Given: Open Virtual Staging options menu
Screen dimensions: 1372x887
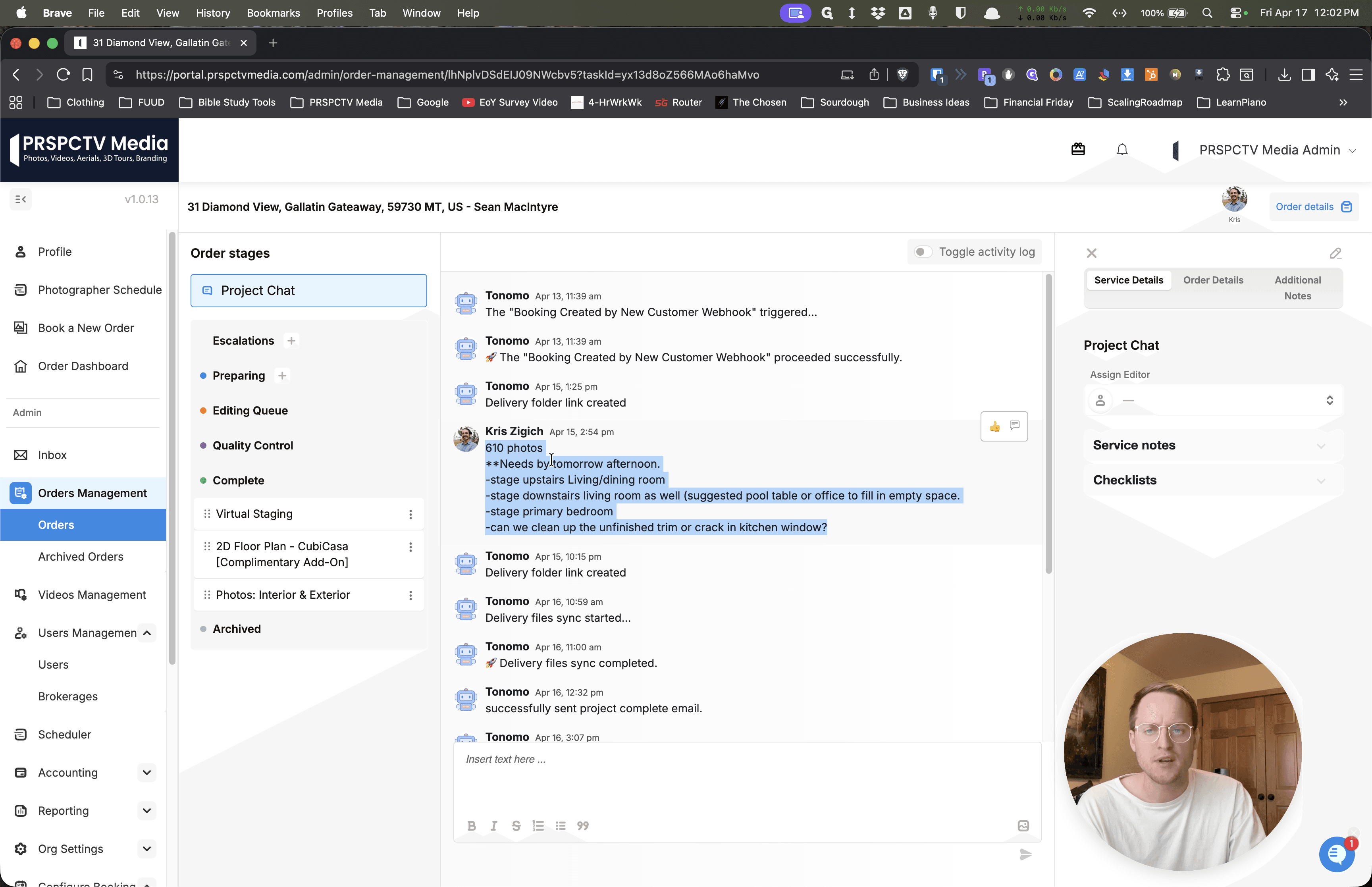Looking at the screenshot, I should point(410,514).
